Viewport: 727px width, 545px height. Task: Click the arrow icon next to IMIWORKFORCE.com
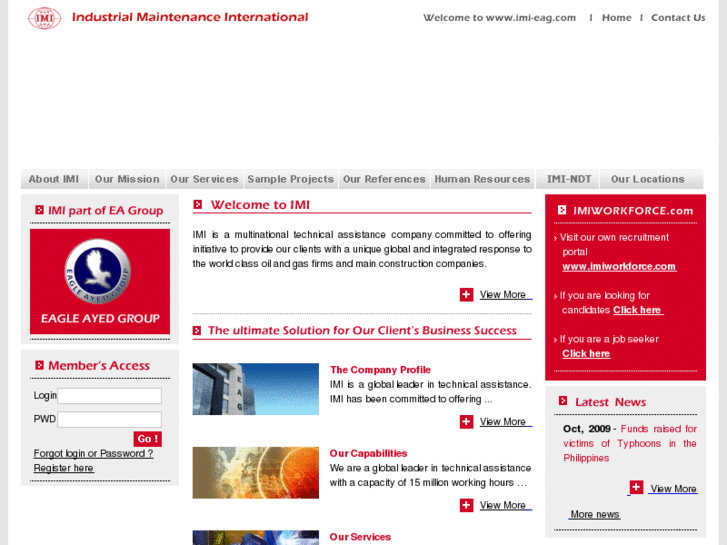point(562,210)
